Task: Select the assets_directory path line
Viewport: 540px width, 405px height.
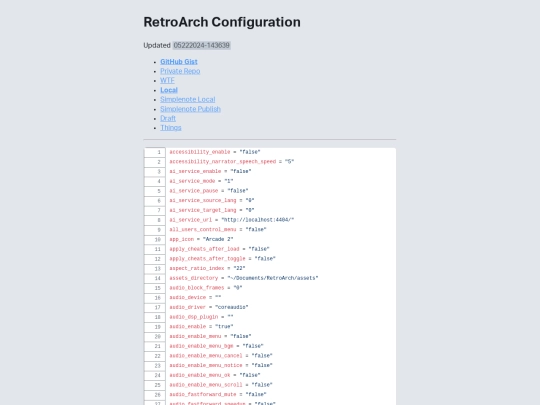Action: [x=244, y=278]
